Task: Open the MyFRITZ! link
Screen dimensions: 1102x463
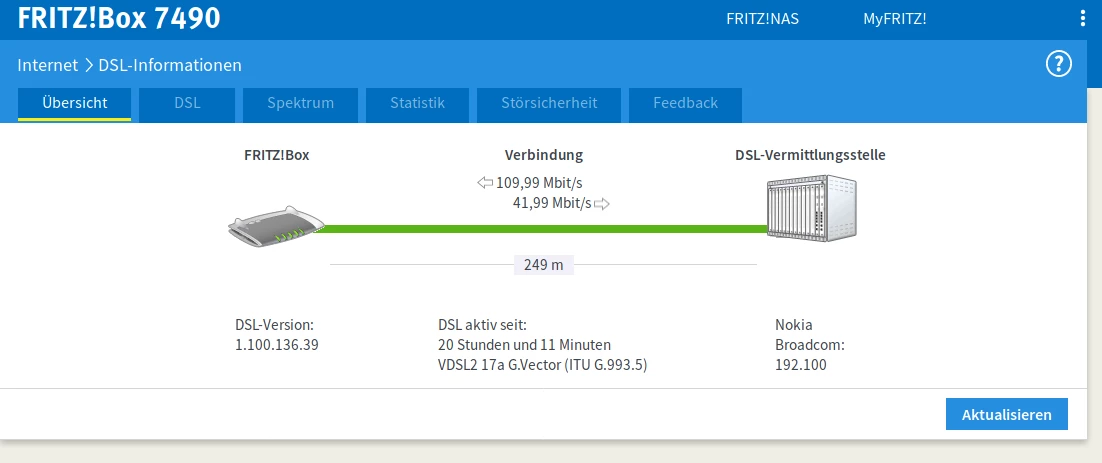Action: click(895, 19)
